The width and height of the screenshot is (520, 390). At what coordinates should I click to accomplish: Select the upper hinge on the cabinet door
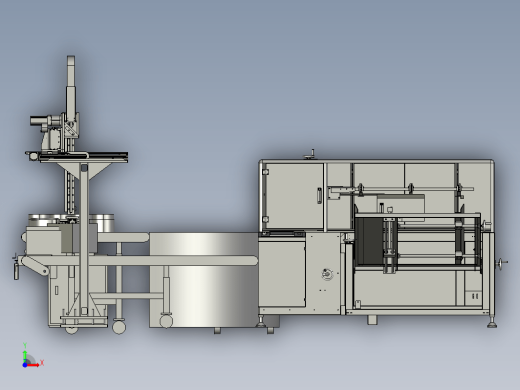(266, 172)
